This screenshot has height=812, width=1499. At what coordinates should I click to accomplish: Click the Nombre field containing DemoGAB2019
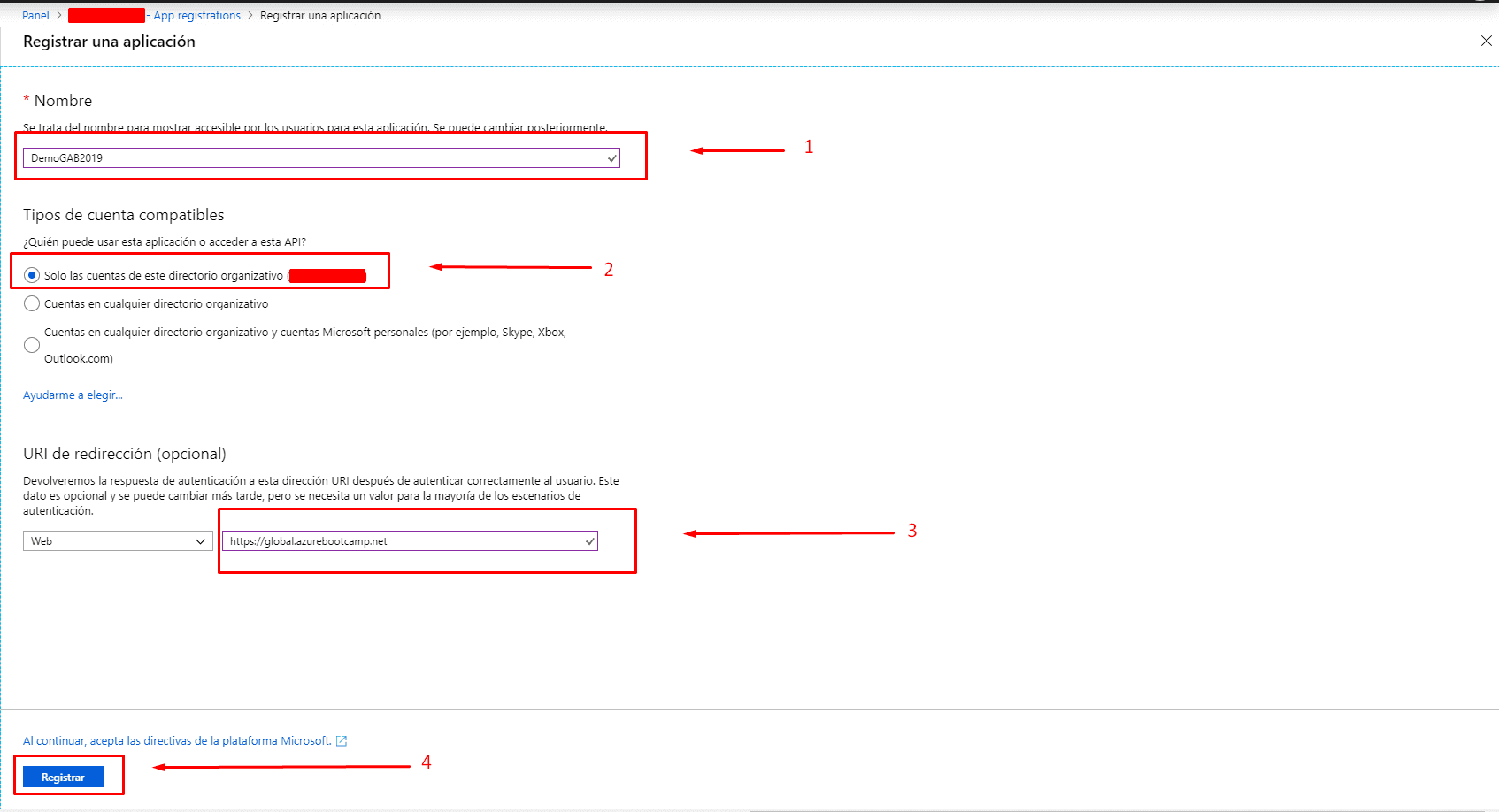[321, 158]
